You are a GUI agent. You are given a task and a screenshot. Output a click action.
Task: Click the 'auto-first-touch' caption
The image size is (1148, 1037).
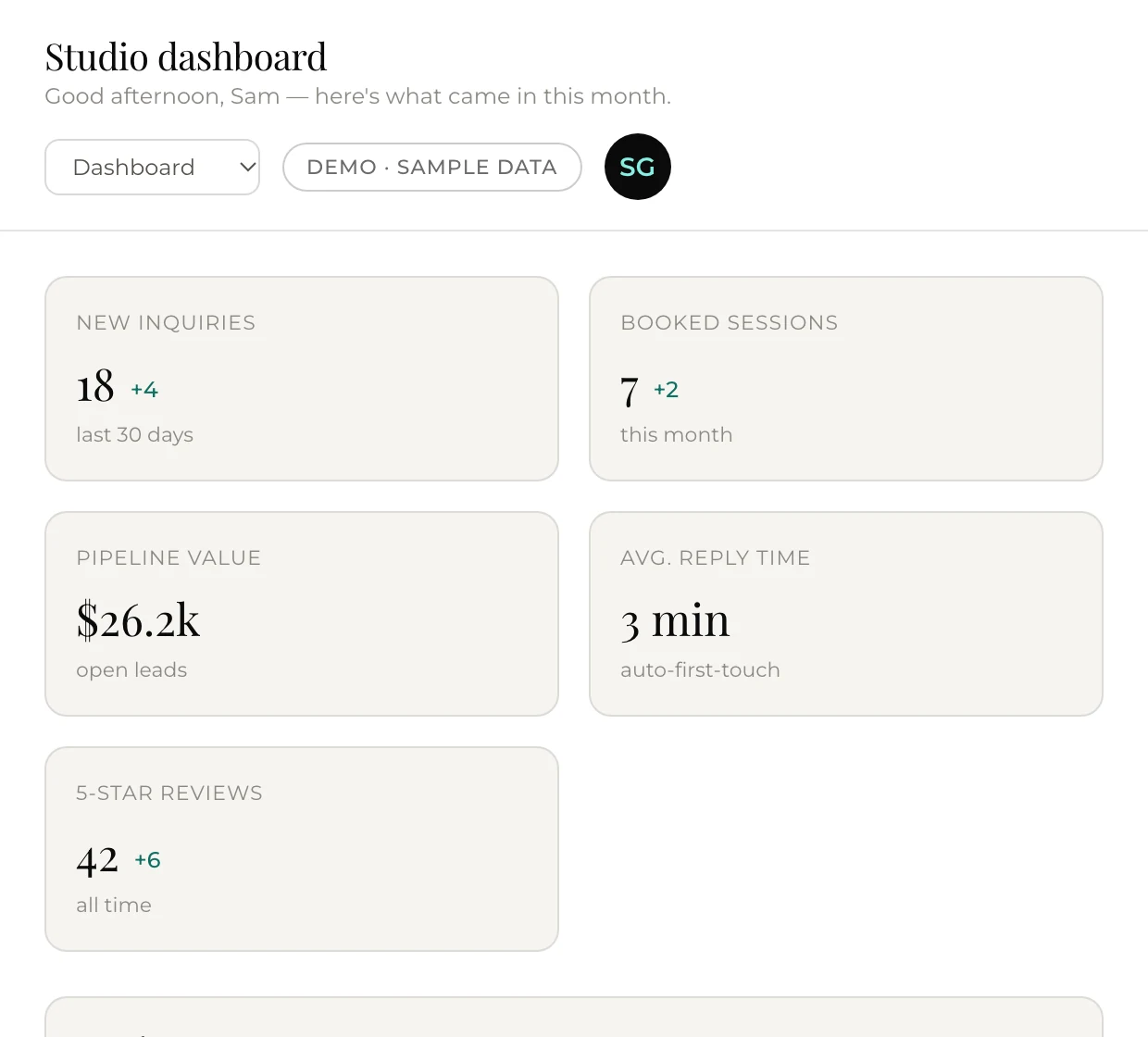pyautogui.click(x=700, y=670)
